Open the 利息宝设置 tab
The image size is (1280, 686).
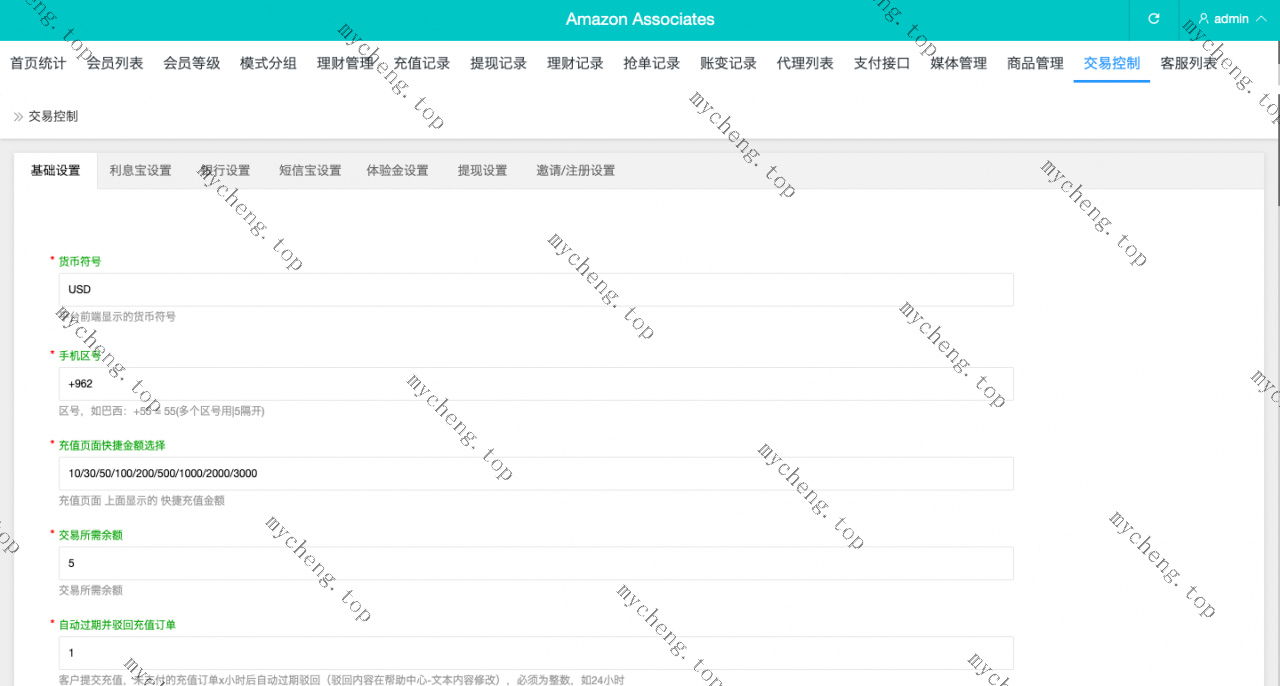click(x=140, y=171)
